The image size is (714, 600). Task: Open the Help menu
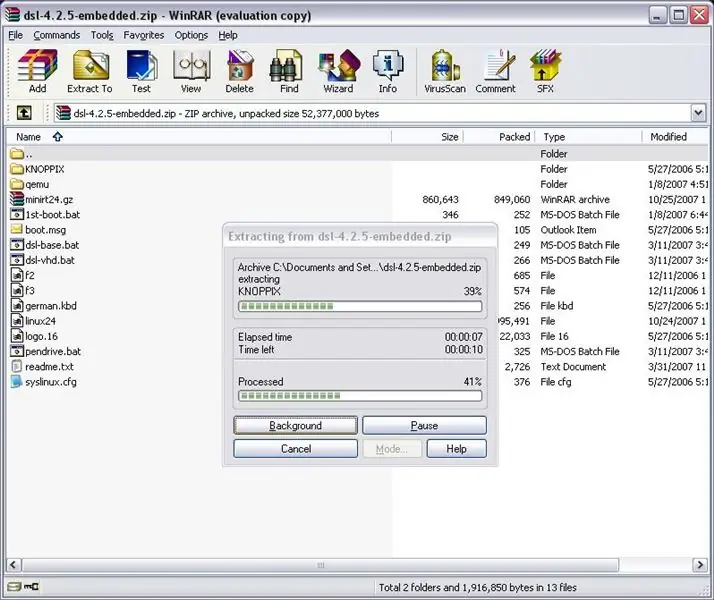tap(228, 35)
